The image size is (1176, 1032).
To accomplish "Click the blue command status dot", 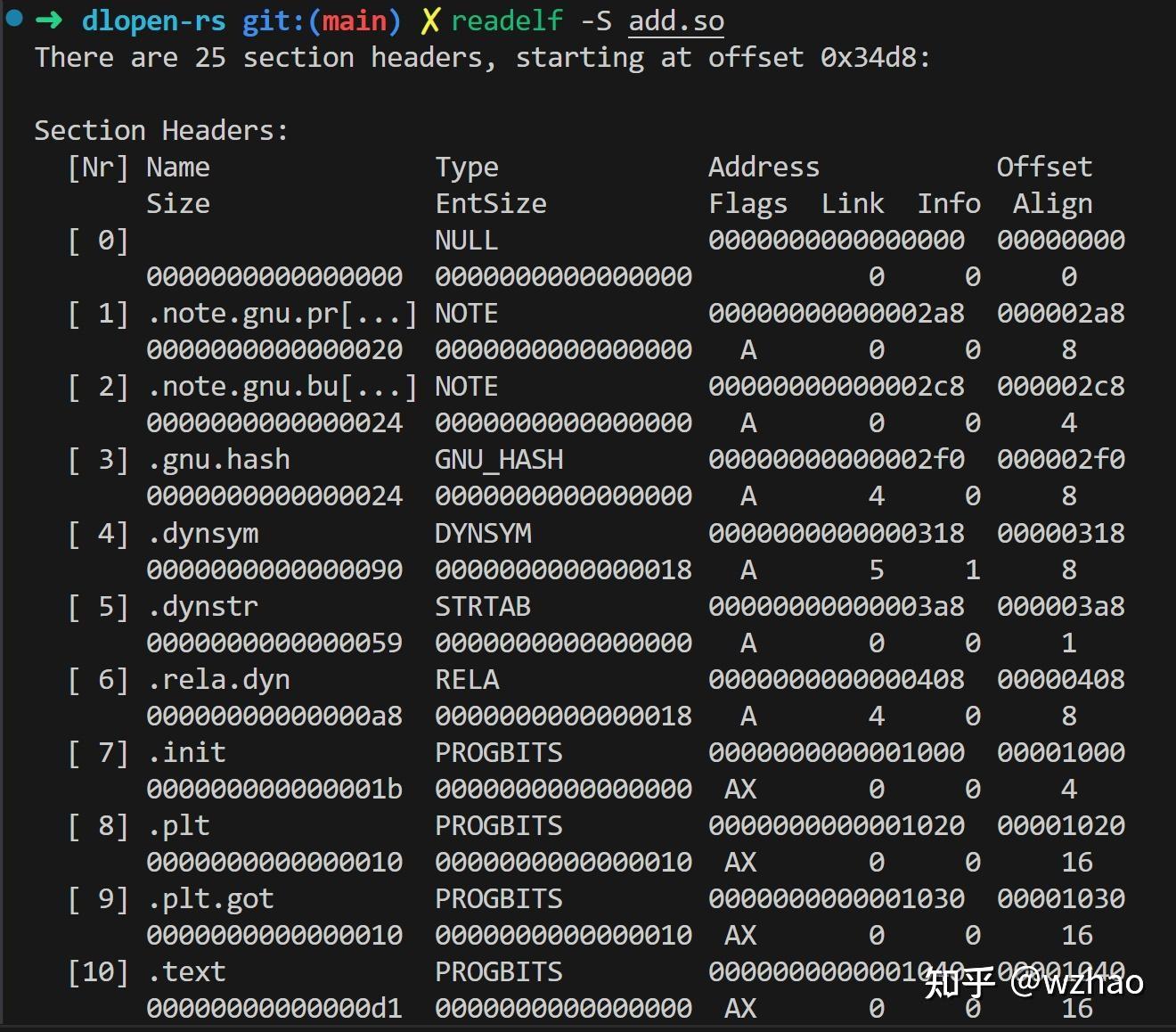I will click(x=14, y=17).
